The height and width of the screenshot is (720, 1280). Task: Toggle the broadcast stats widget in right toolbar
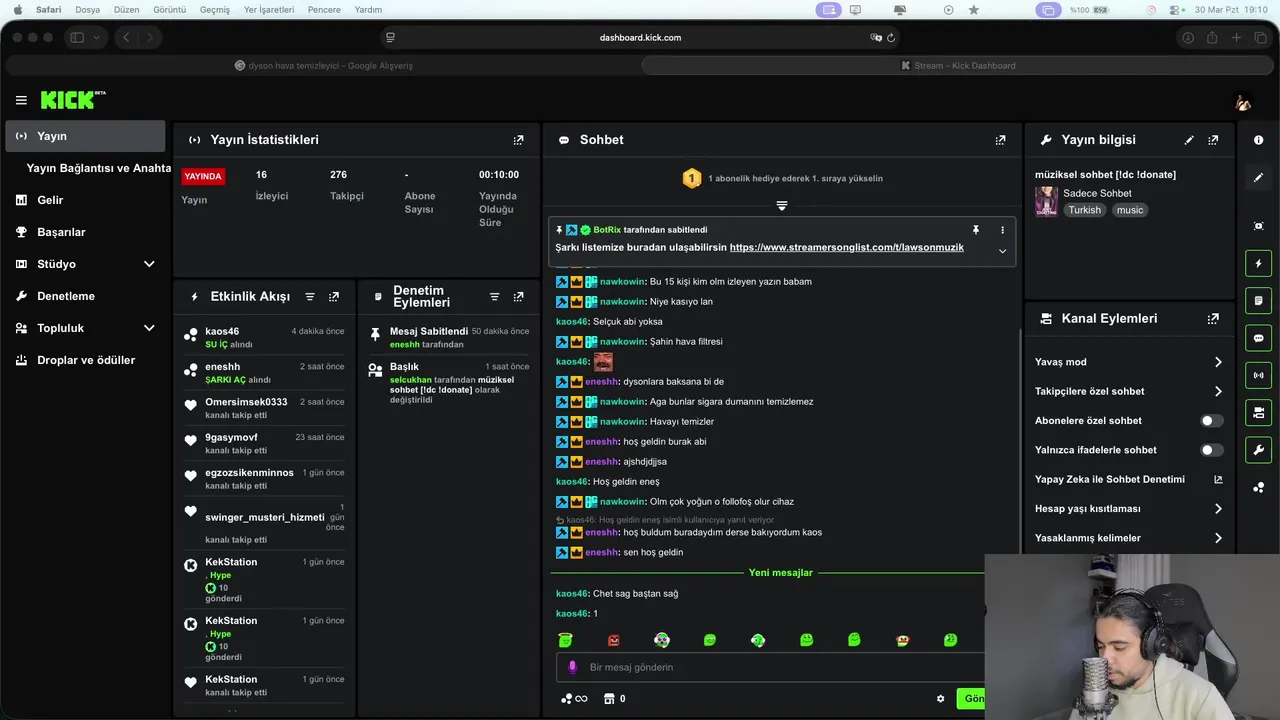[1258, 375]
